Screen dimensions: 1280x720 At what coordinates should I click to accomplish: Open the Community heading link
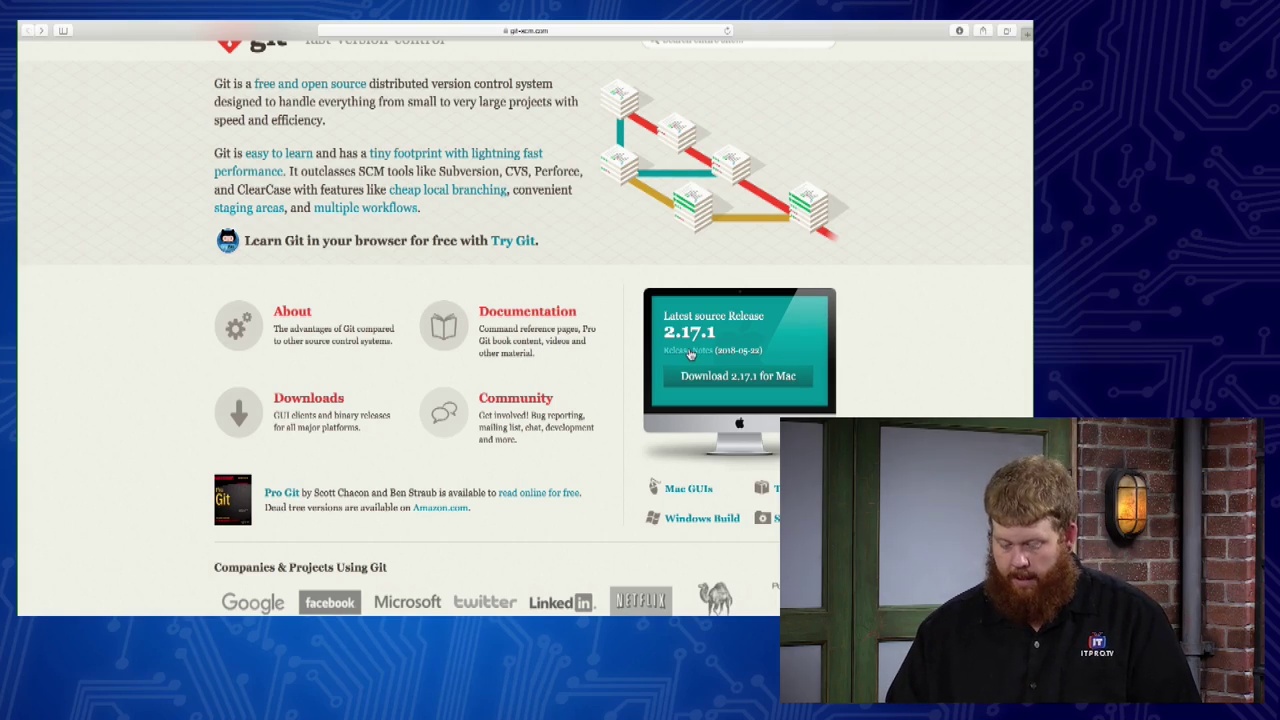coord(516,398)
